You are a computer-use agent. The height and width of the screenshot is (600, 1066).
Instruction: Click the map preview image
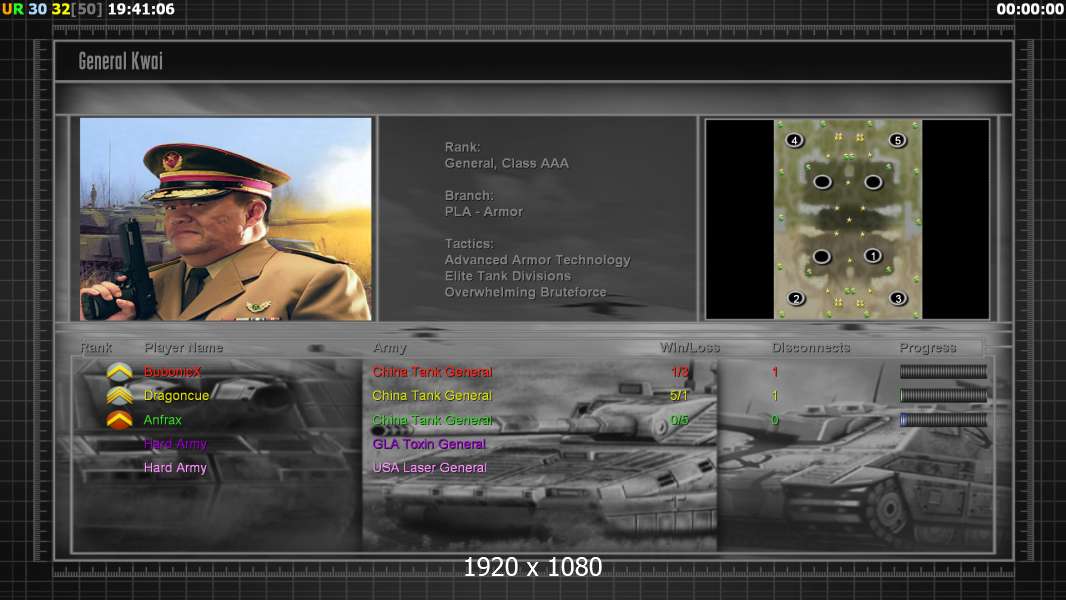click(x=848, y=219)
